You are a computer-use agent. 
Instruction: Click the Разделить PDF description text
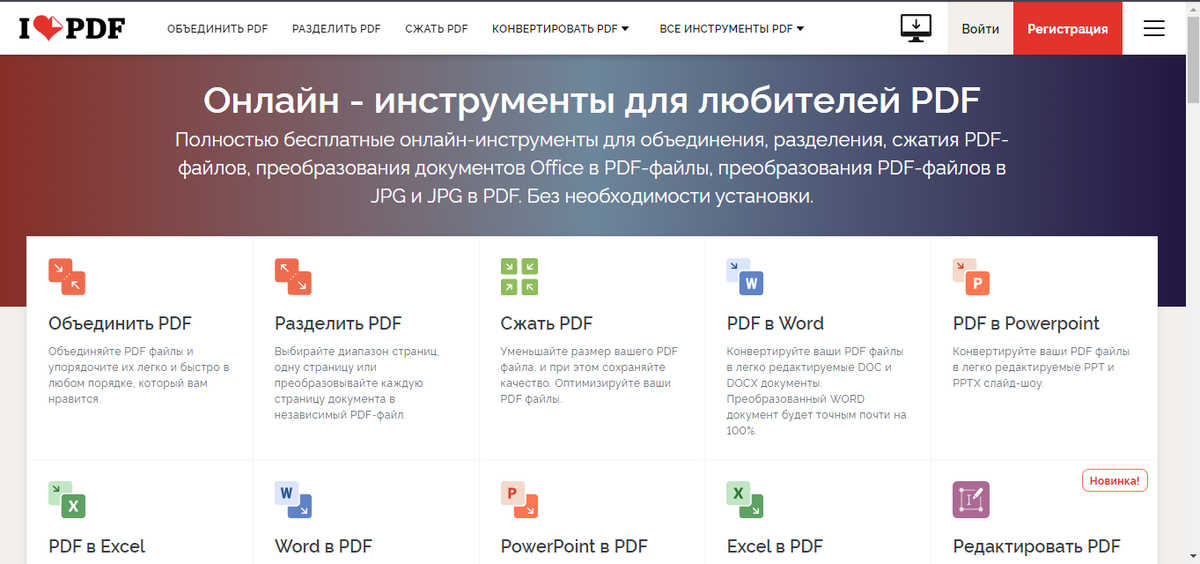(x=357, y=383)
